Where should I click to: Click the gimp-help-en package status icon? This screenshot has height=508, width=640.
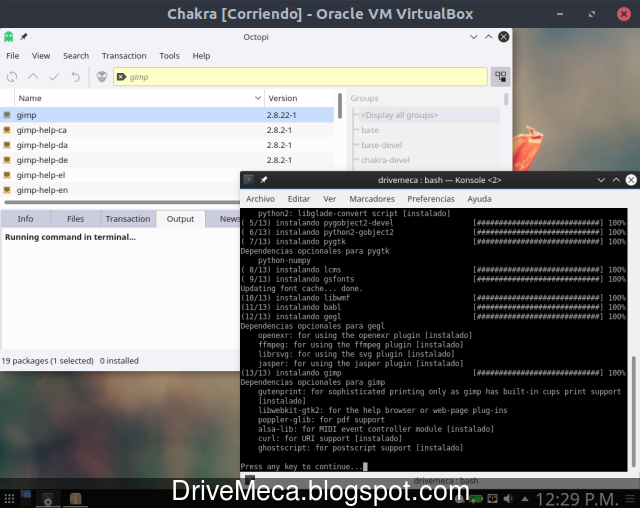coord(7,190)
